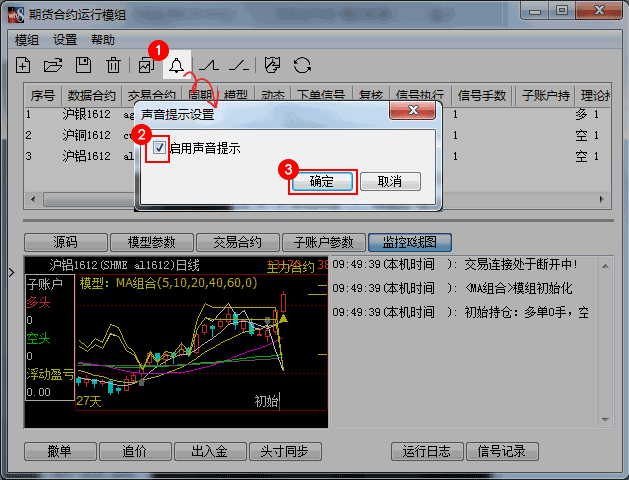
Task: Click the save disk toolbar icon
Action: pyautogui.click(x=84, y=66)
